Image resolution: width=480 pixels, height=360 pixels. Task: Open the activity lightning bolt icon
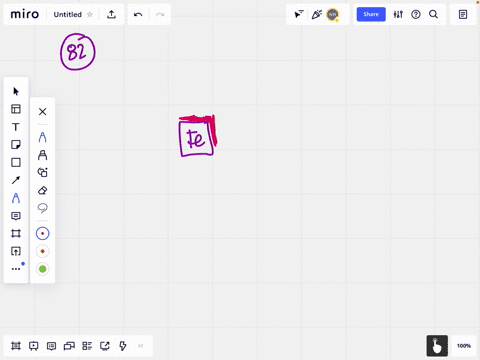click(123, 346)
